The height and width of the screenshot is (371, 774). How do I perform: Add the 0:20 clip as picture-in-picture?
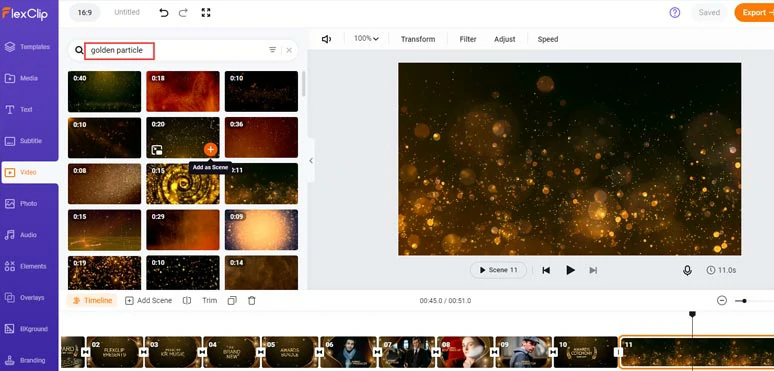click(157, 150)
